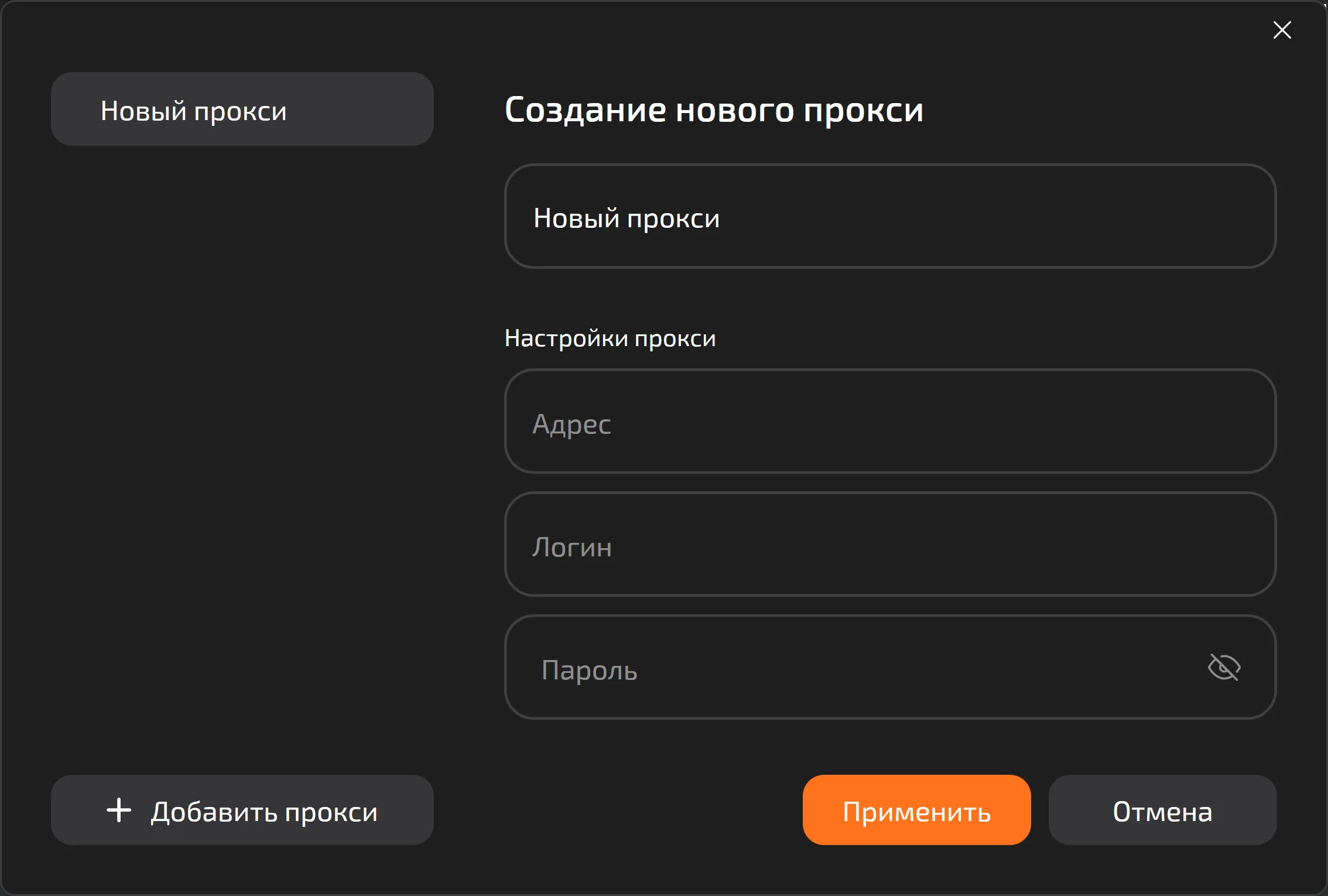Apply the proxy settings with Применить
Screen dimensions: 1328x896
pos(916,810)
